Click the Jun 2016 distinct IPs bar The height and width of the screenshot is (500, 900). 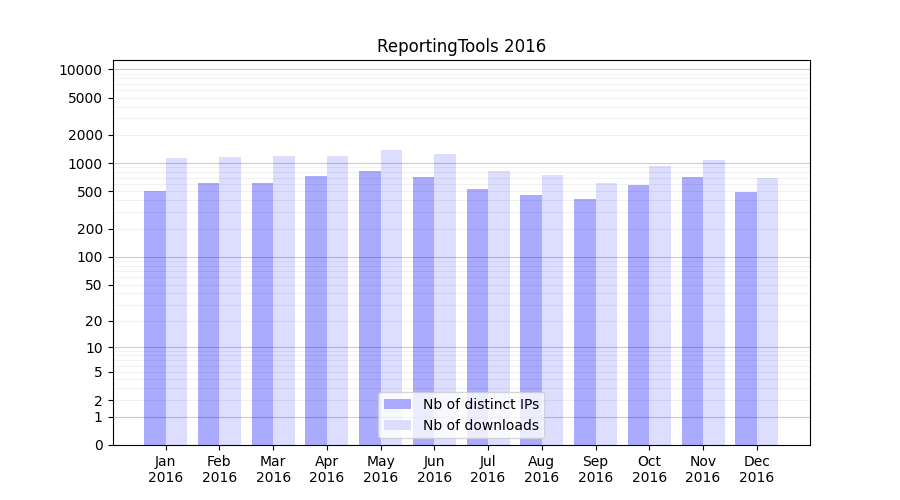point(423,311)
